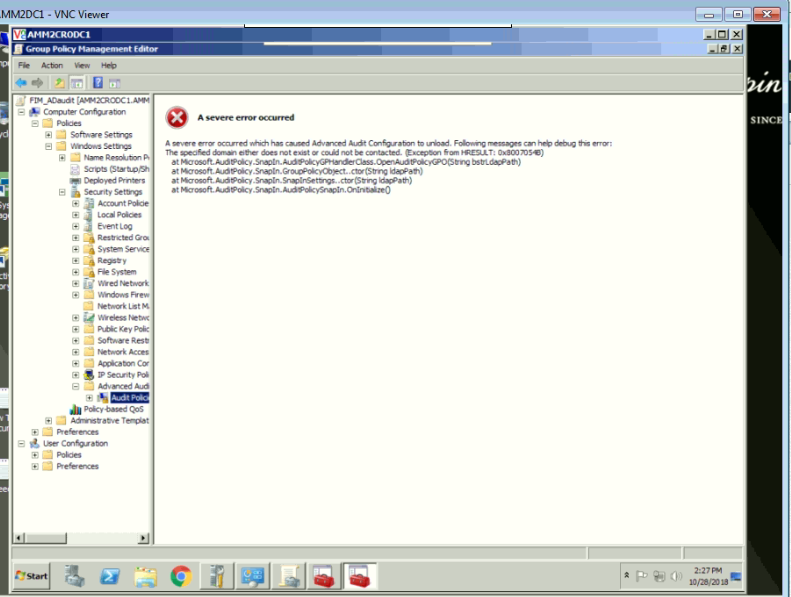
Task: Select Public Key Policies tree item
Action: (x=123, y=329)
